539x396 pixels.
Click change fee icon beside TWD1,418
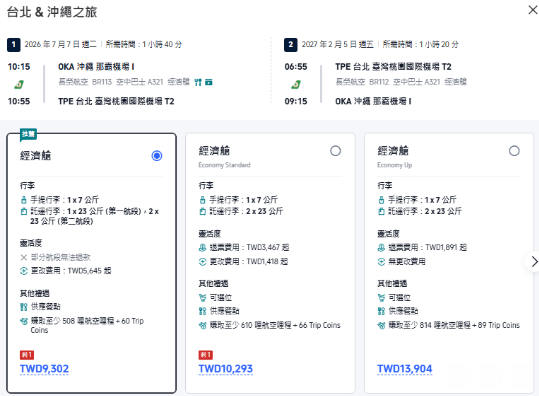coord(202,262)
